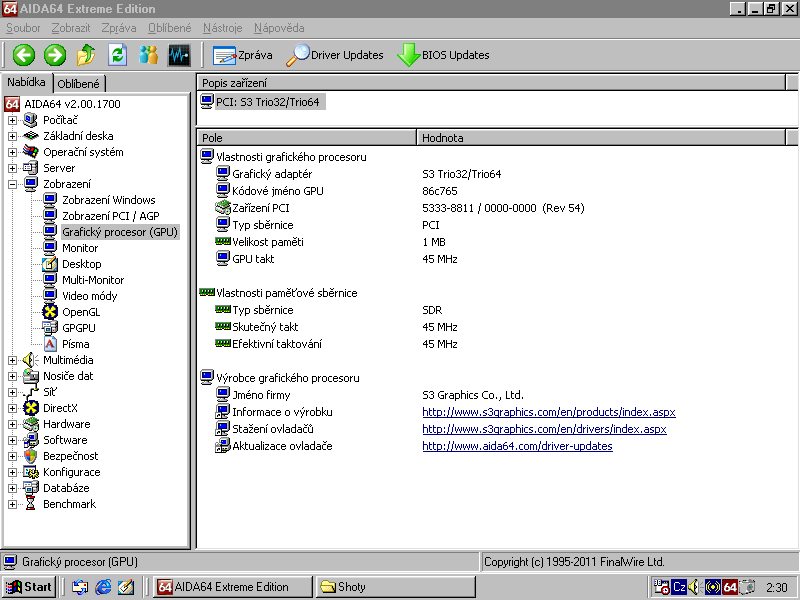Open the aida64.com driver-updates link
This screenshot has width=800, height=600.
[517, 446]
